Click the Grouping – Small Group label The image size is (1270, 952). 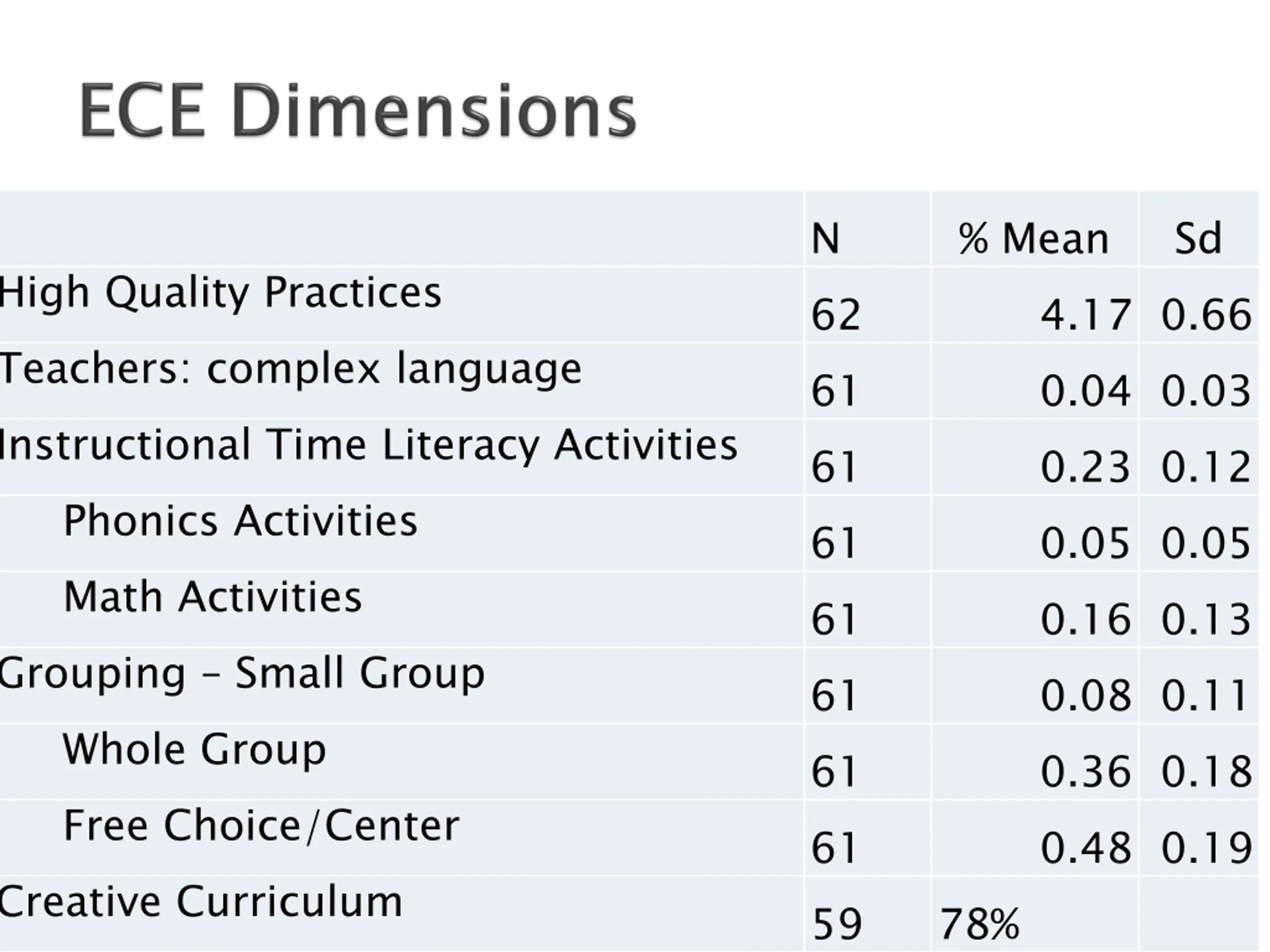tap(242, 673)
